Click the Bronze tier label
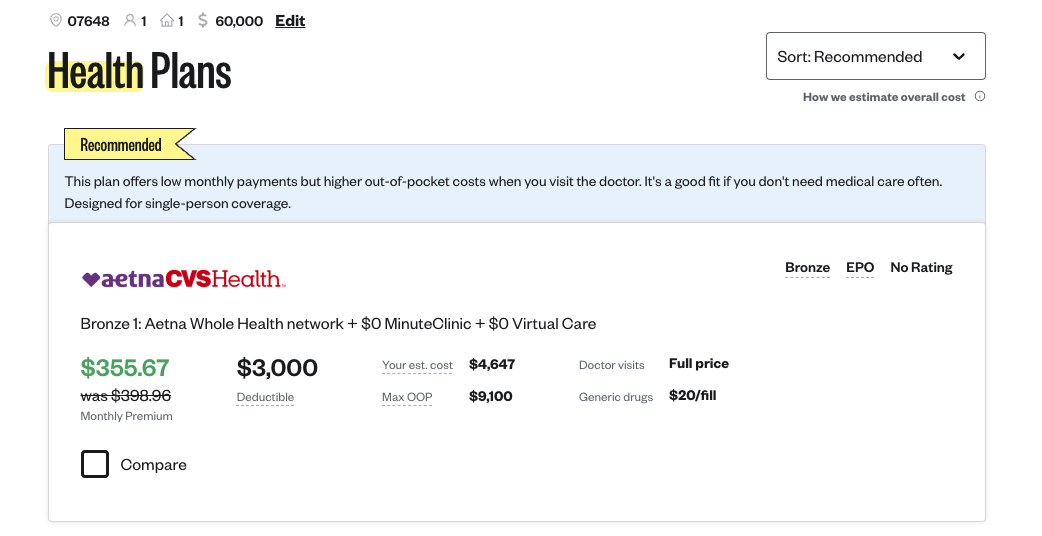1042x536 pixels. point(807,268)
